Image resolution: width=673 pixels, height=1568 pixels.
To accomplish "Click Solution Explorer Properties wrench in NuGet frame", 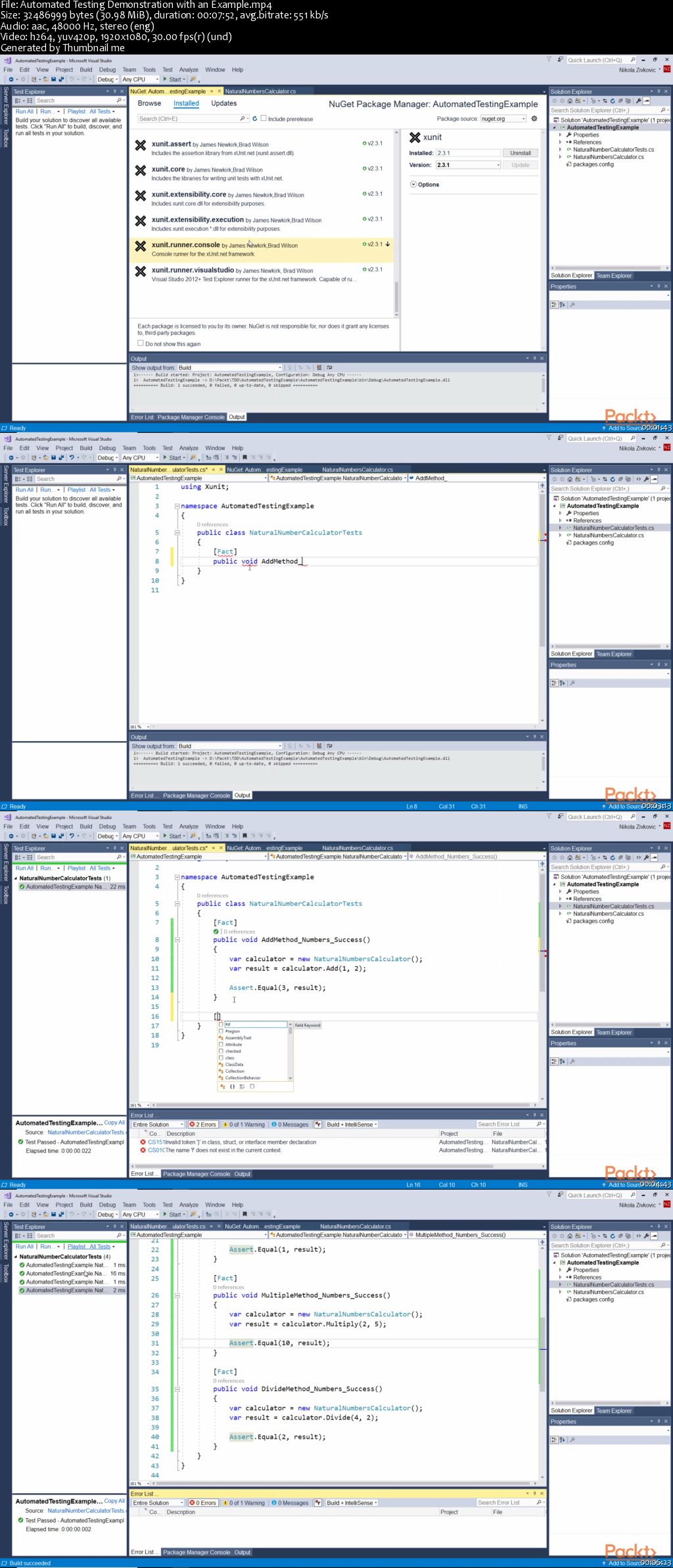I will pos(638,101).
